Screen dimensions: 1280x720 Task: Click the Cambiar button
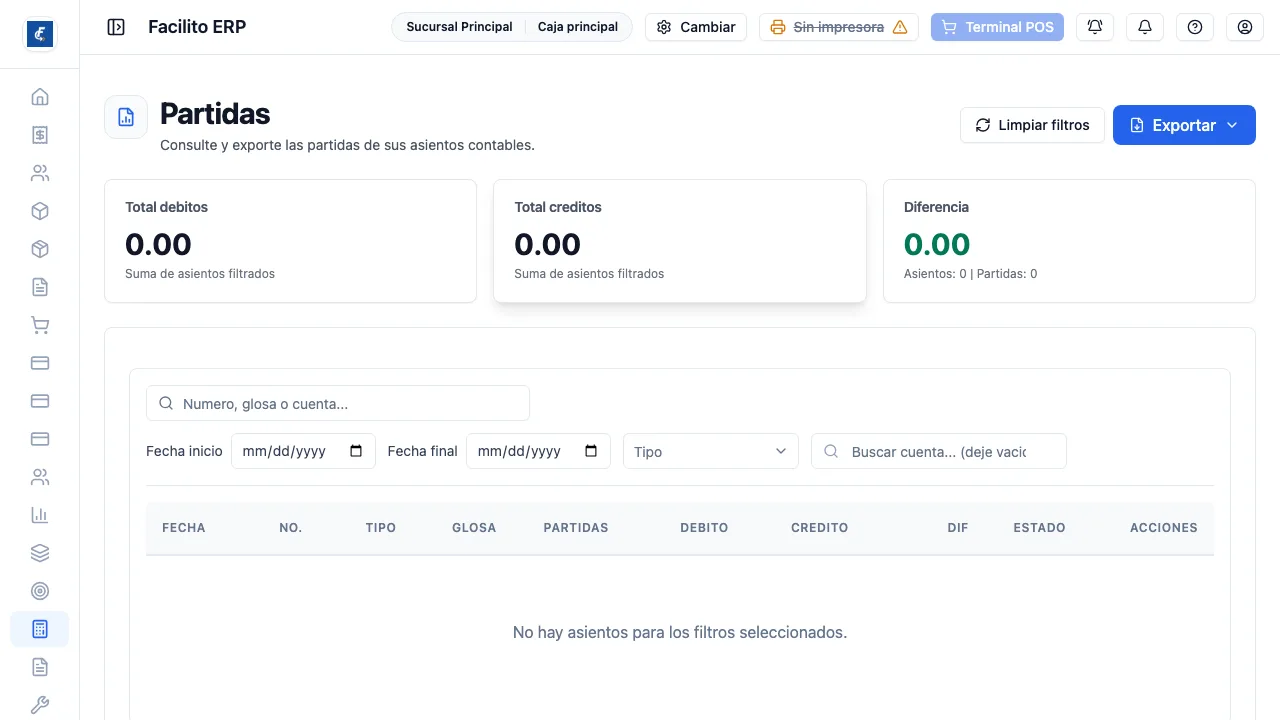[696, 27]
